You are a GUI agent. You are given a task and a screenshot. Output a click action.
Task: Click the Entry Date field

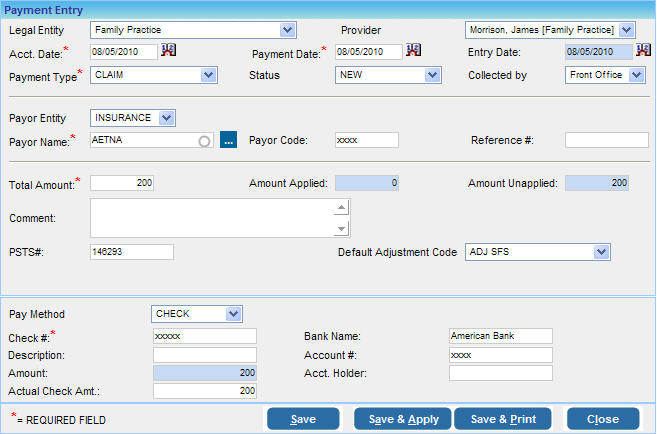(x=599, y=52)
